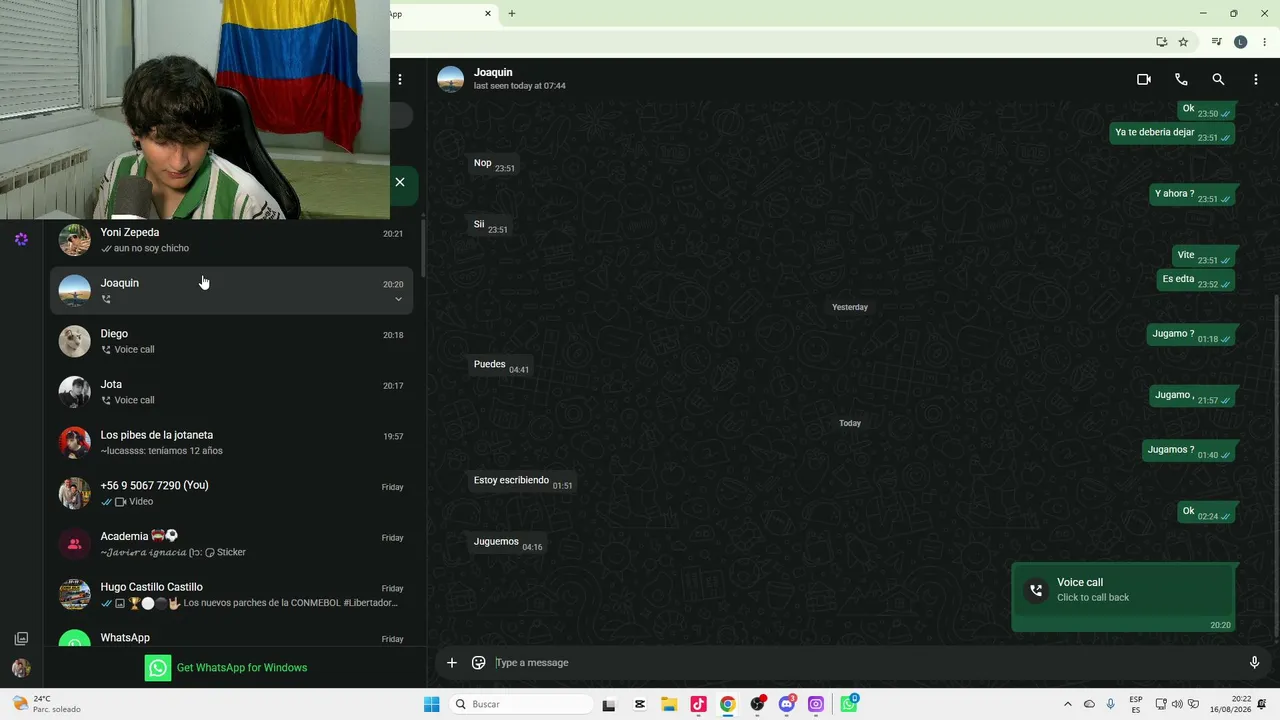Select the Joaquin chat in the list
The width and height of the screenshot is (1280, 720).
[x=231, y=290]
